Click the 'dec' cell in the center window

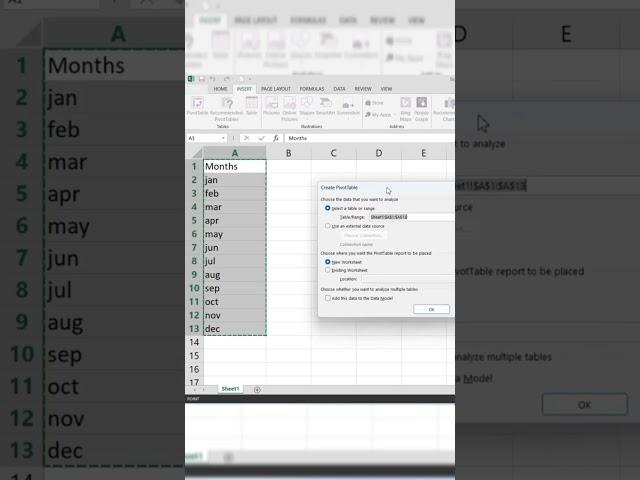tap(235, 329)
